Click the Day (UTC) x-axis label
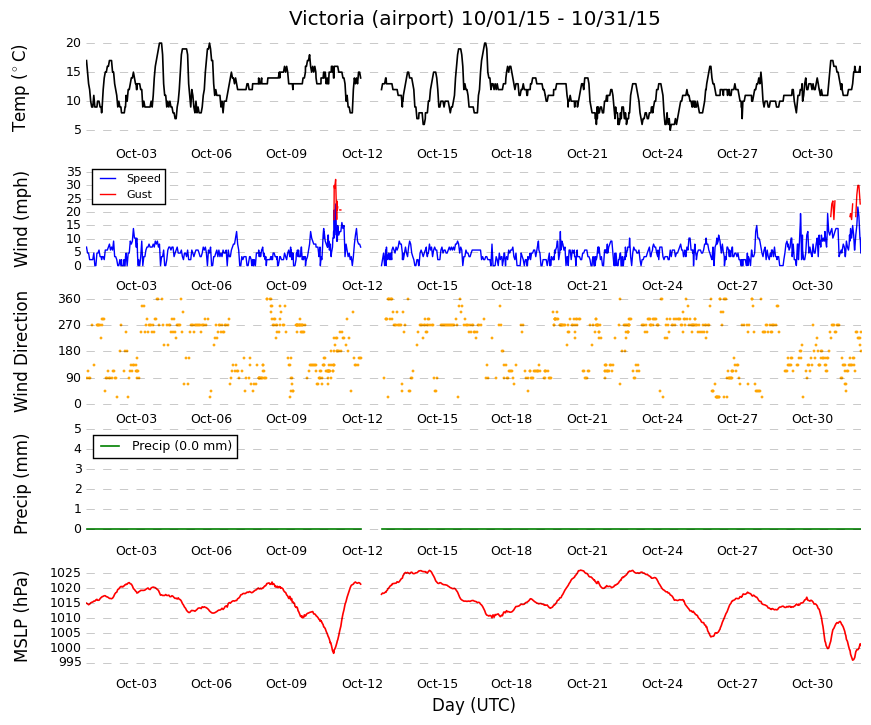This screenshot has width=871, height=725. pyautogui.click(x=474, y=705)
